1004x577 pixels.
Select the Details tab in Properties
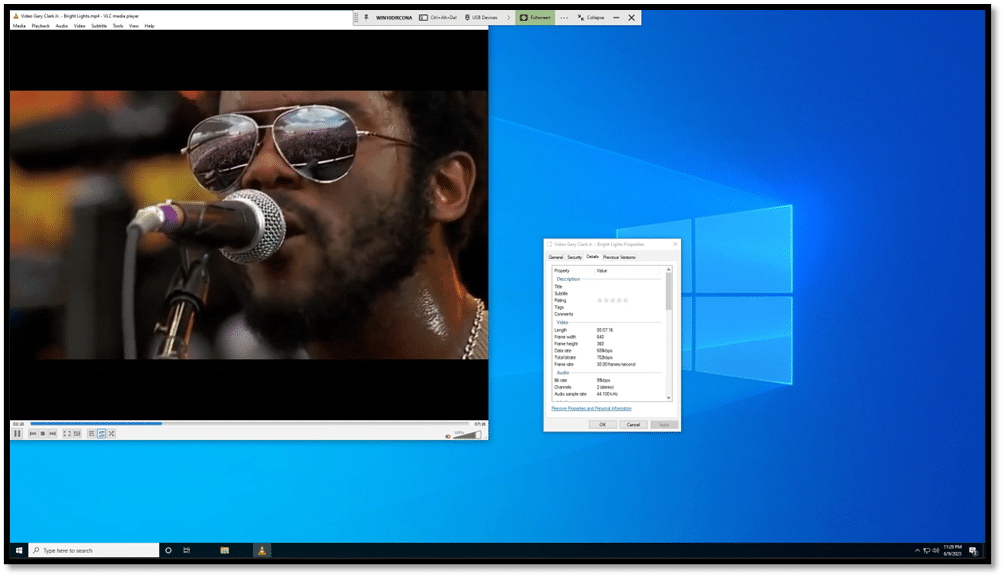point(592,257)
